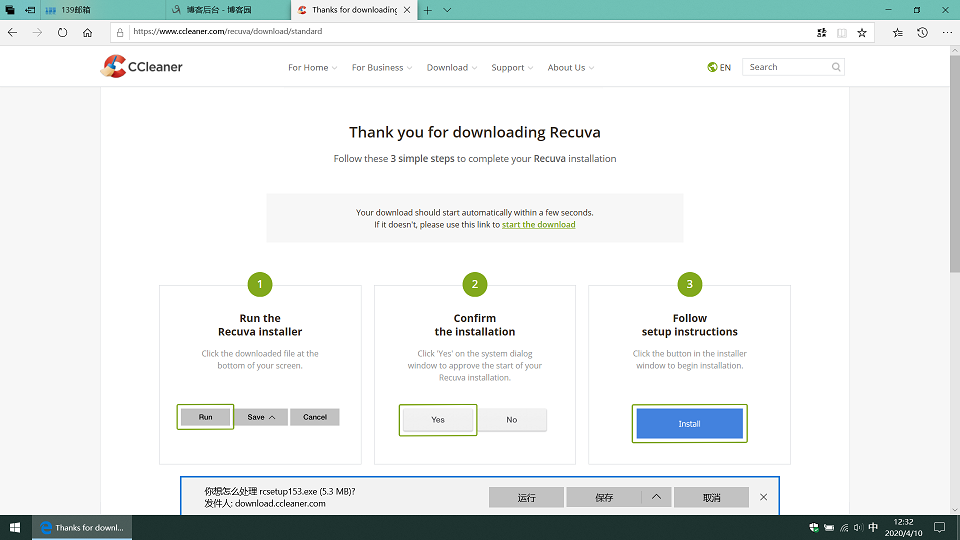The height and width of the screenshot is (540, 960).
Task: Open the Windows Start menu
Action: point(15,527)
